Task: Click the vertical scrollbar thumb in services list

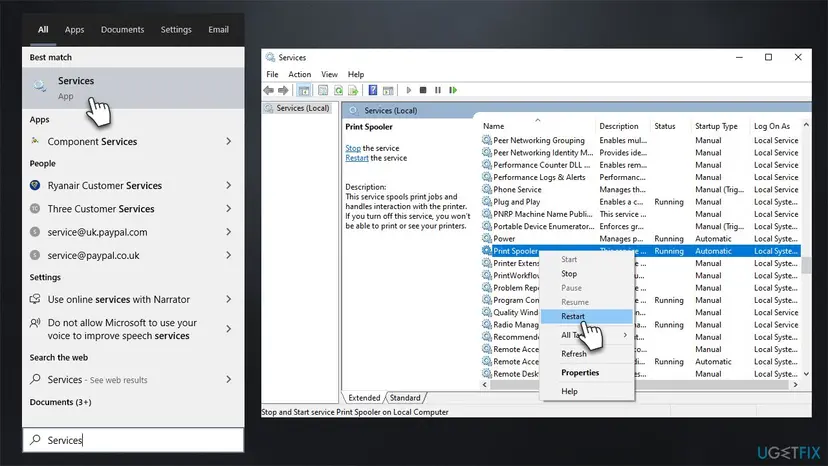Action: point(806,265)
